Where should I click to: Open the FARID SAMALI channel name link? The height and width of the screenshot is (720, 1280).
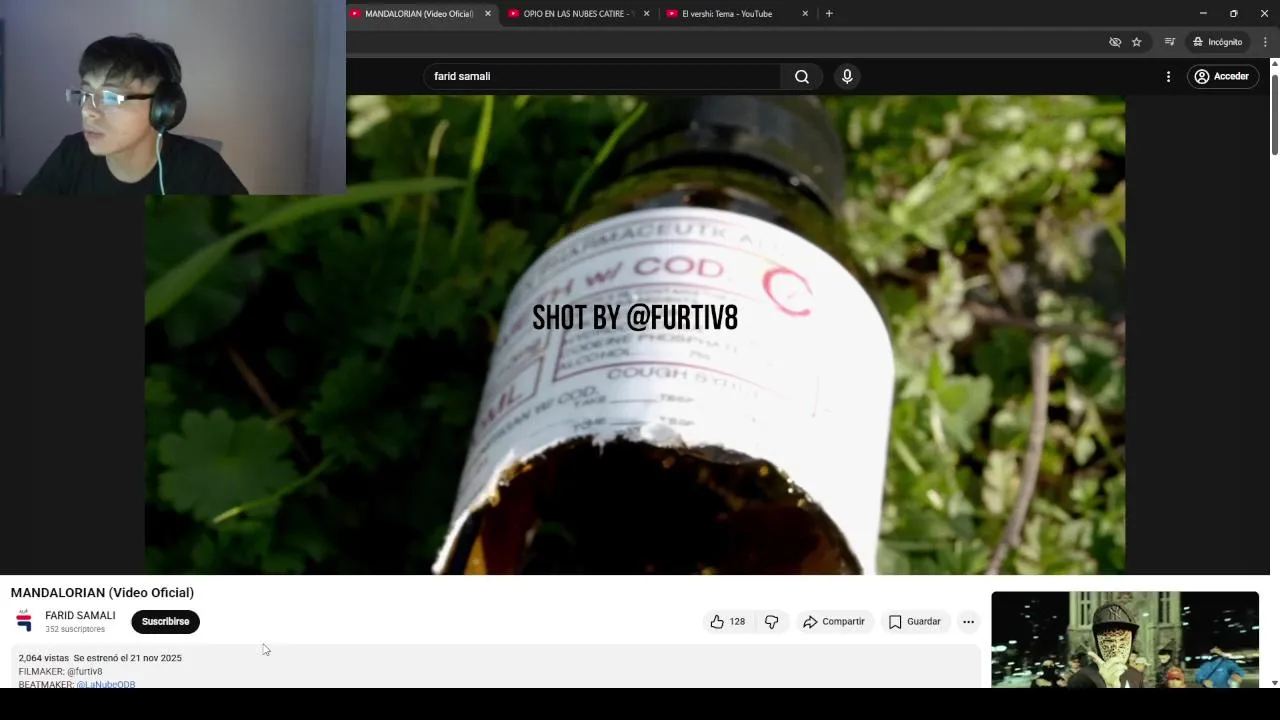tap(80, 615)
